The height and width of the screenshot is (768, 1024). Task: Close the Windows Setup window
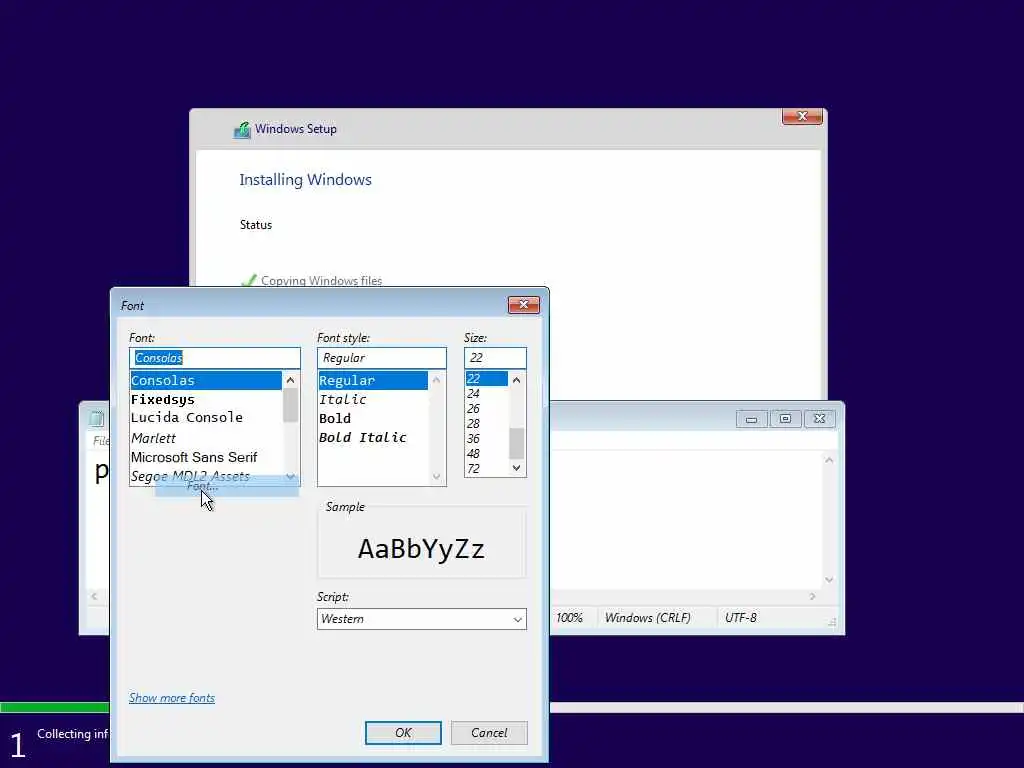tap(802, 116)
